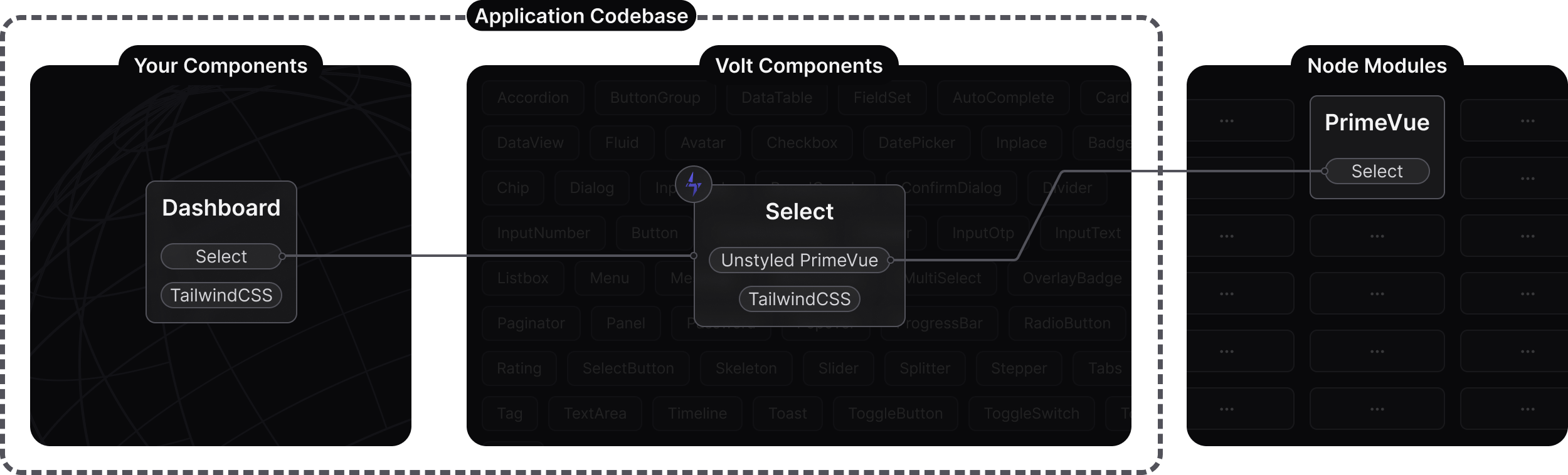The image size is (1568, 475).
Task: Click the Select pill inside the PrimeVue card
Action: [x=1377, y=171]
